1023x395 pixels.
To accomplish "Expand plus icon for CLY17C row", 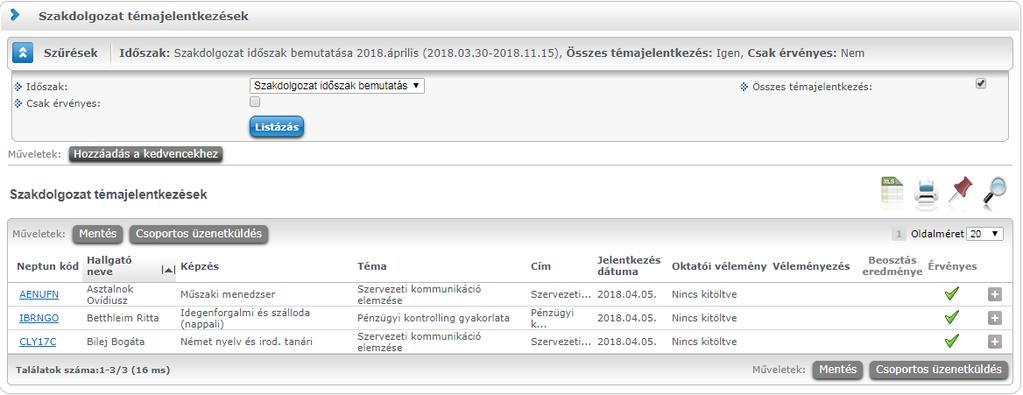I will [x=994, y=341].
